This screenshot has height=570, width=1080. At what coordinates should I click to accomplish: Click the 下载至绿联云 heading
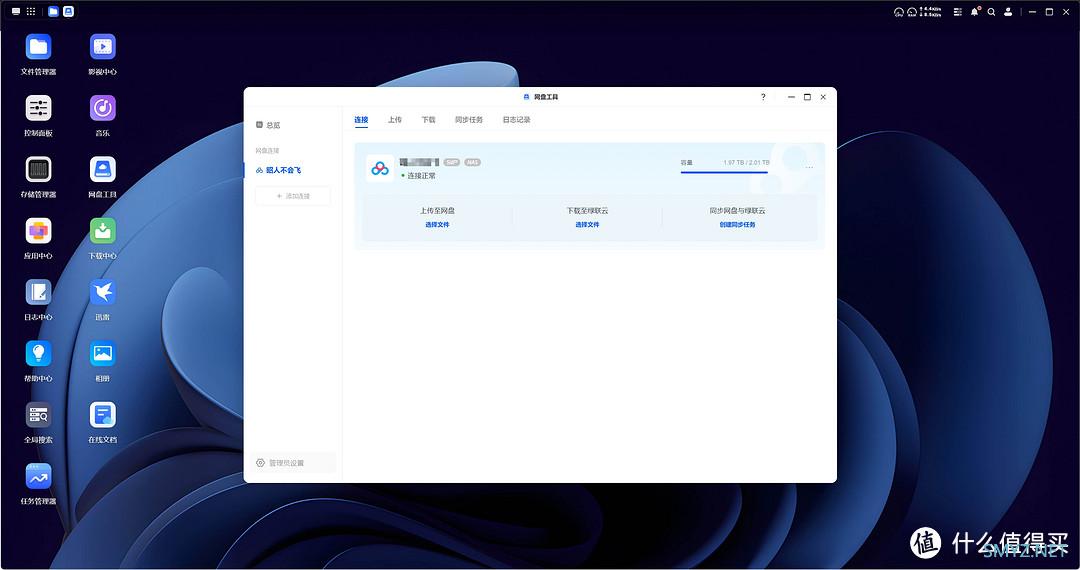click(x=588, y=211)
